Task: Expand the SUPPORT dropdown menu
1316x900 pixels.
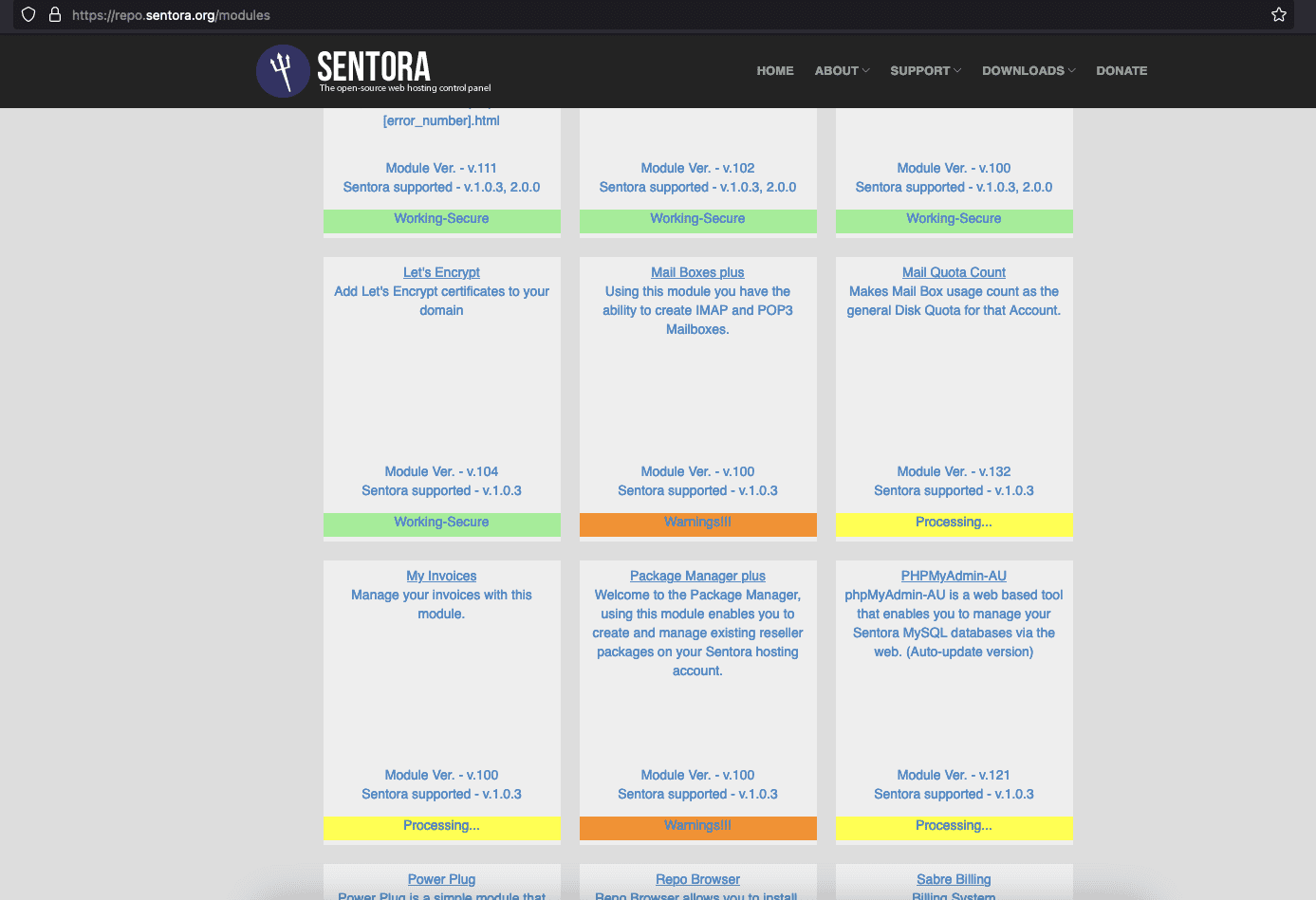Action: [x=925, y=71]
